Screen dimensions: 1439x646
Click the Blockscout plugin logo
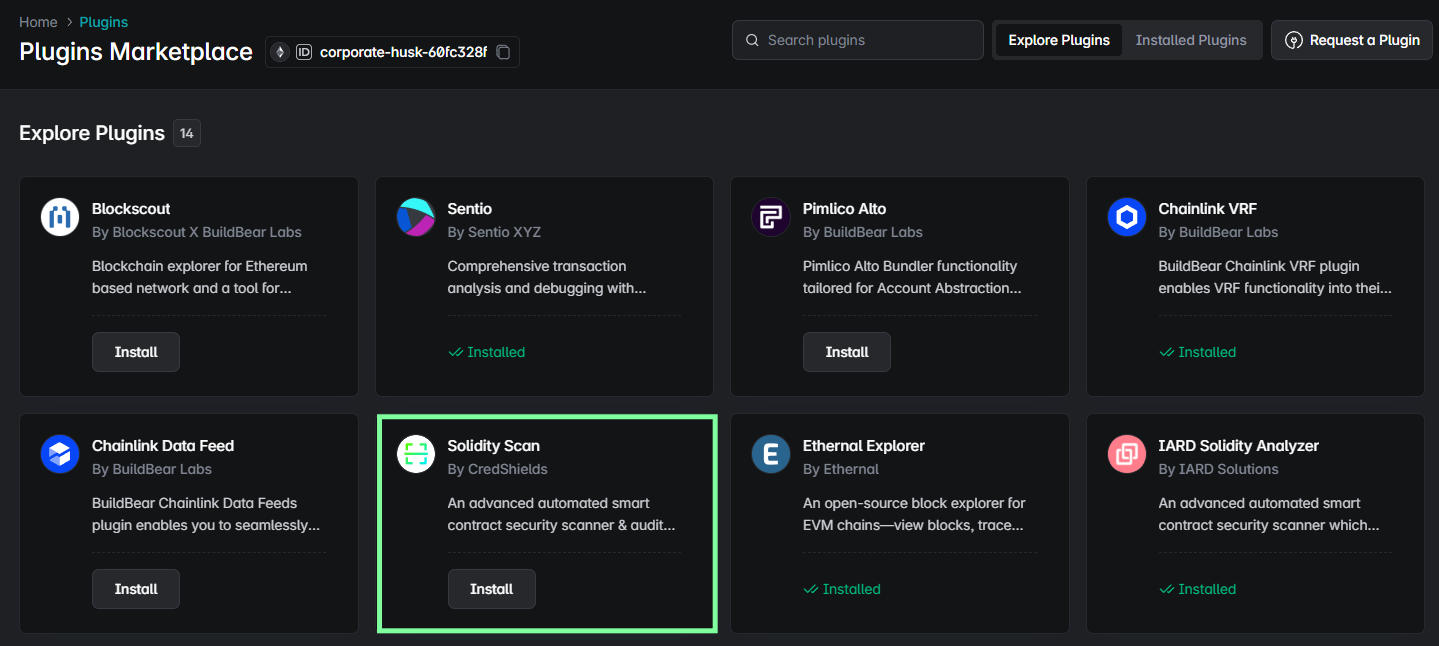click(60, 217)
